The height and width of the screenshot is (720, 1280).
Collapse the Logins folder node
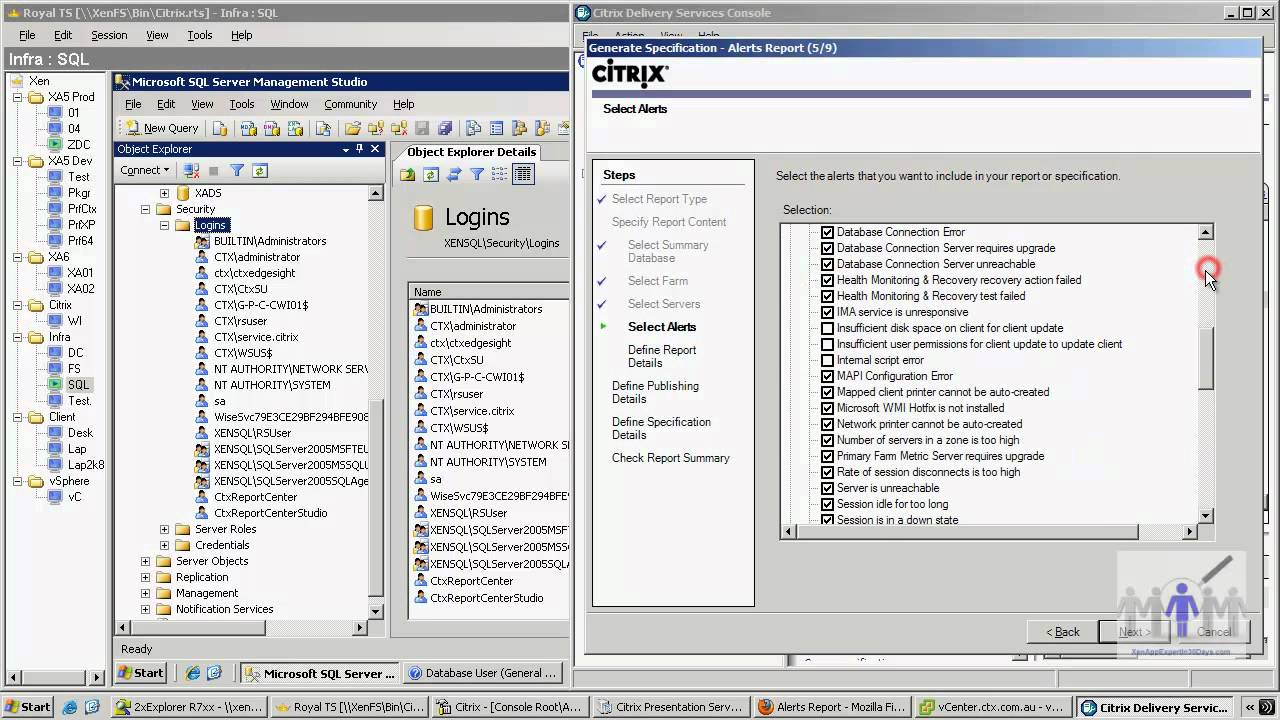pyautogui.click(x=165, y=225)
